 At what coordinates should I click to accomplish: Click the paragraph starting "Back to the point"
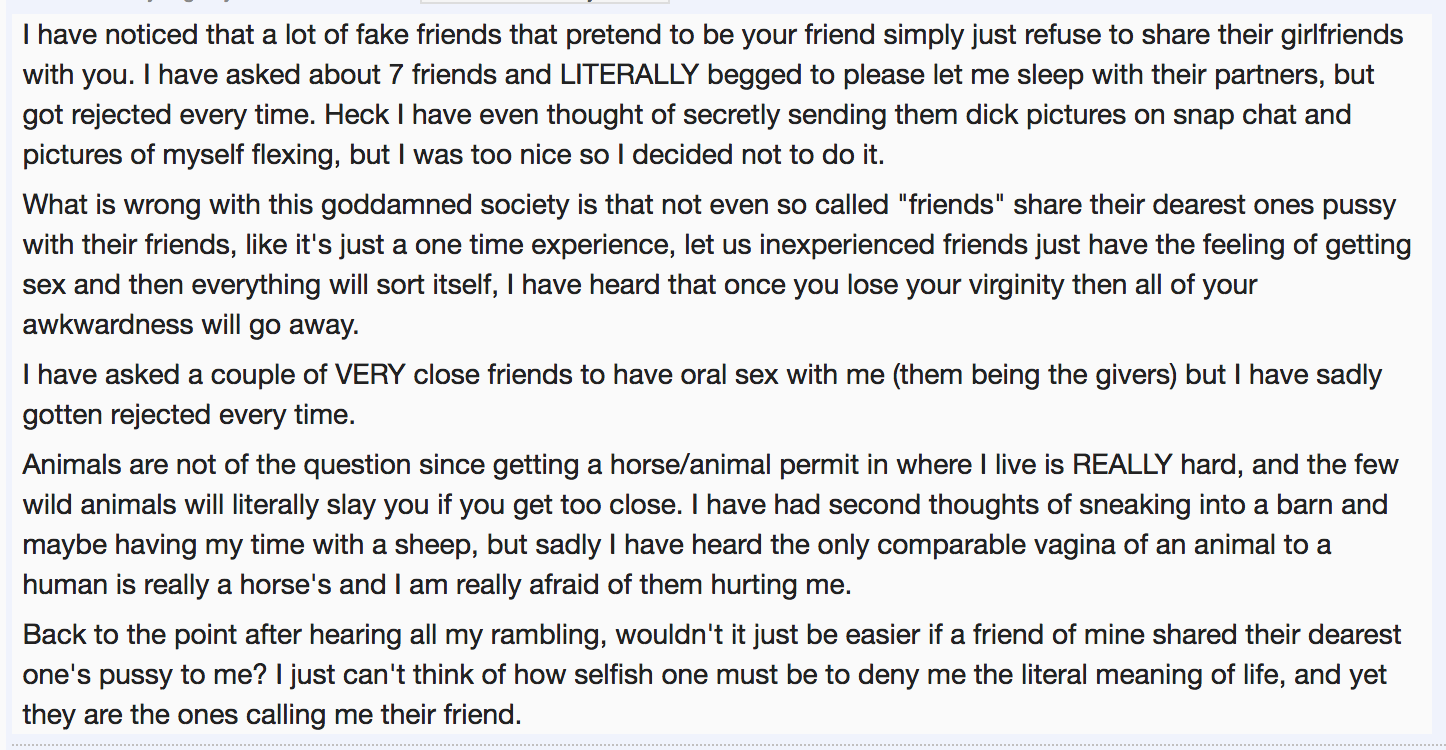(x=700, y=675)
